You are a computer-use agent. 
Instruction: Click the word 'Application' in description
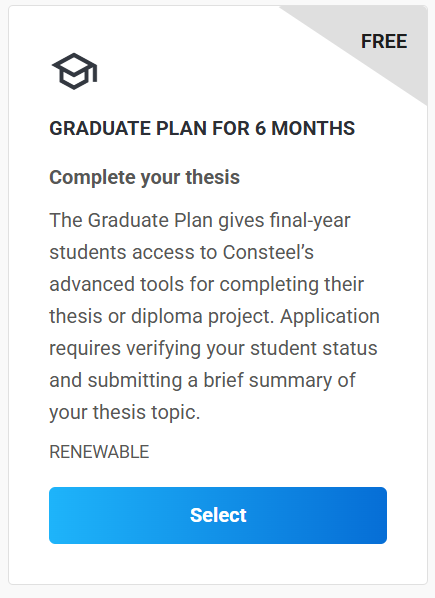pos(330,317)
